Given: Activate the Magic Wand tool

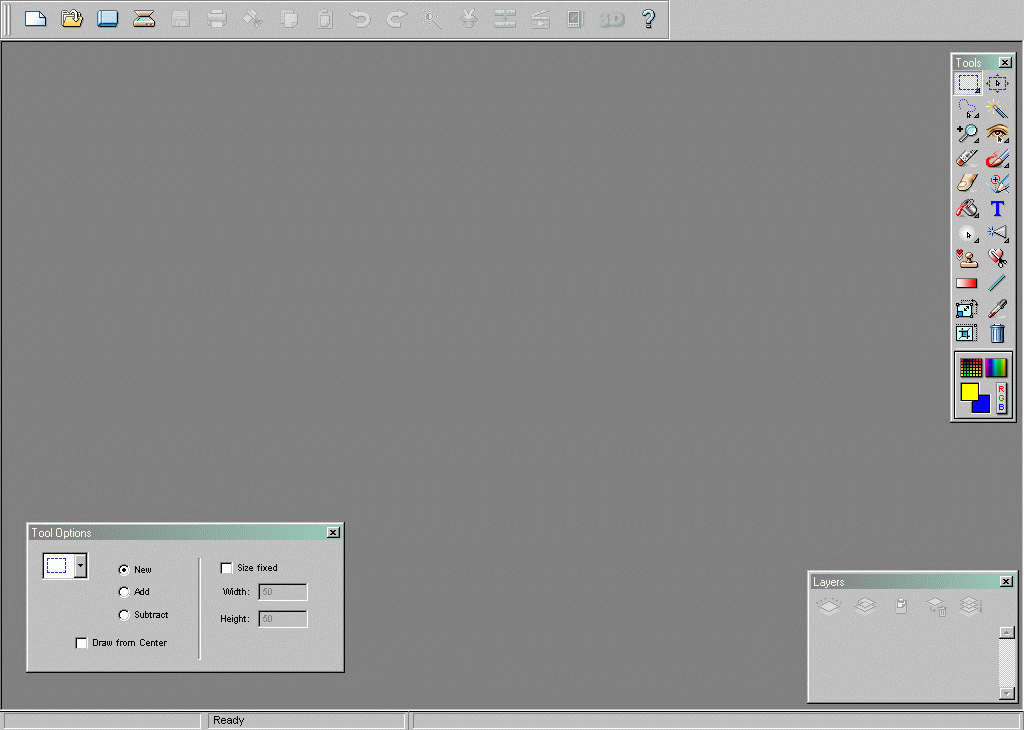Looking at the screenshot, I should (x=998, y=108).
